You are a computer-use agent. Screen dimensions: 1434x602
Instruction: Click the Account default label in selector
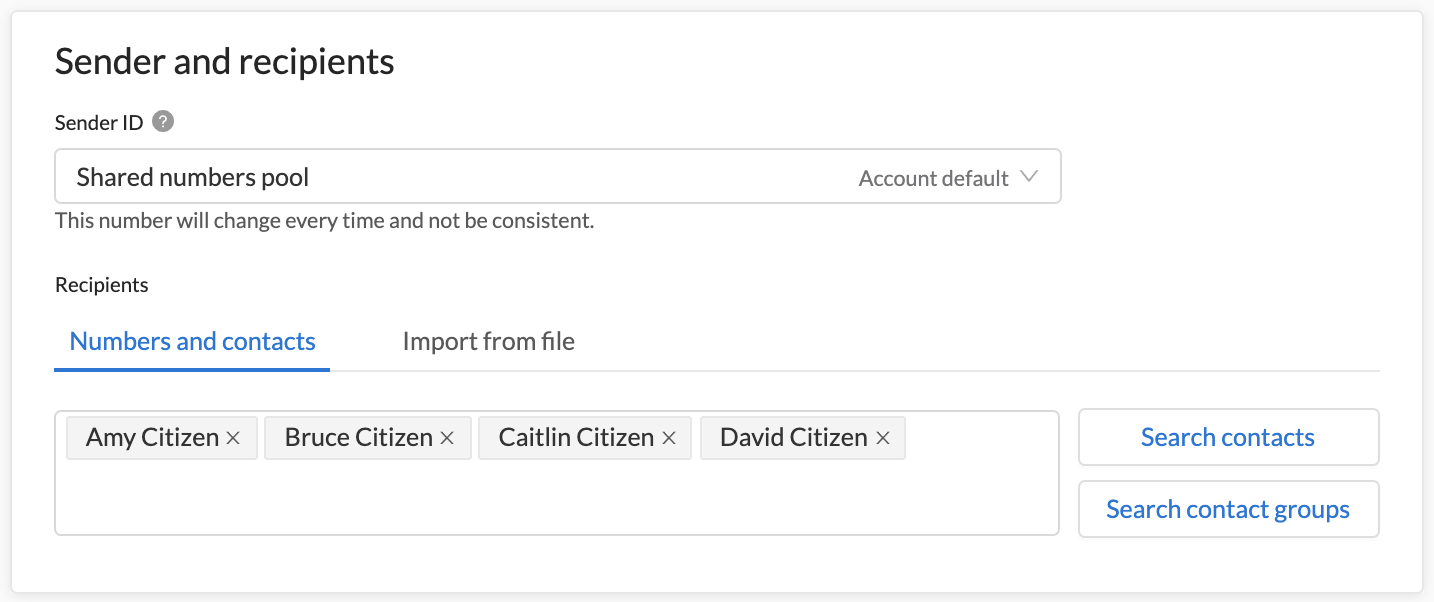(x=933, y=178)
